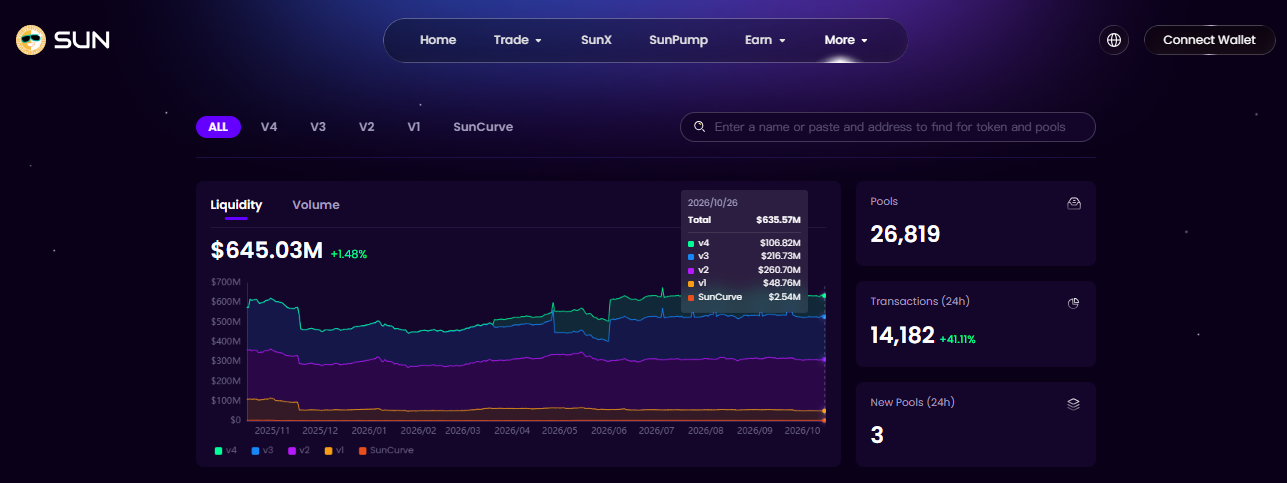The height and width of the screenshot is (483, 1287).
Task: Select the ALL filter pill
Action: tap(218, 127)
